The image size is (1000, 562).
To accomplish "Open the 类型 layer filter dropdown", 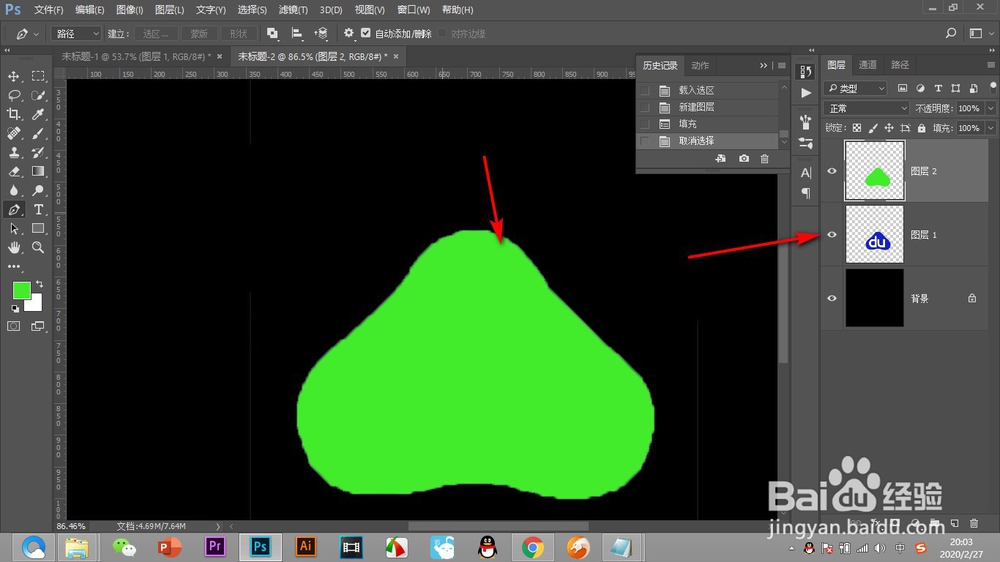I will pos(856,88).
